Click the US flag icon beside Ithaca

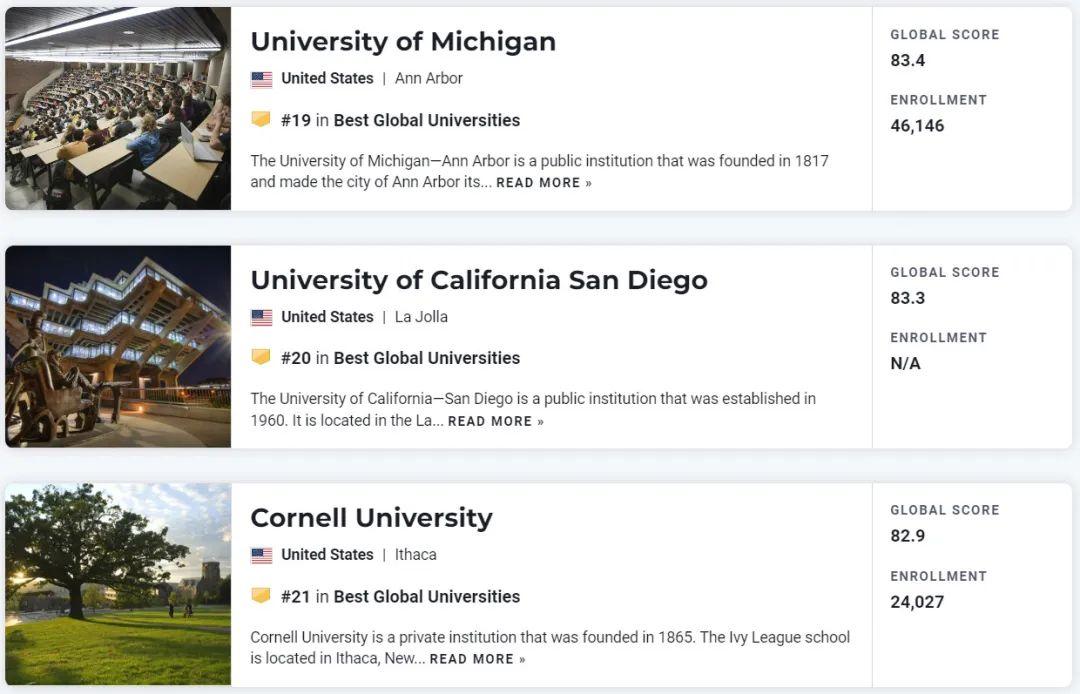(261, 555)
